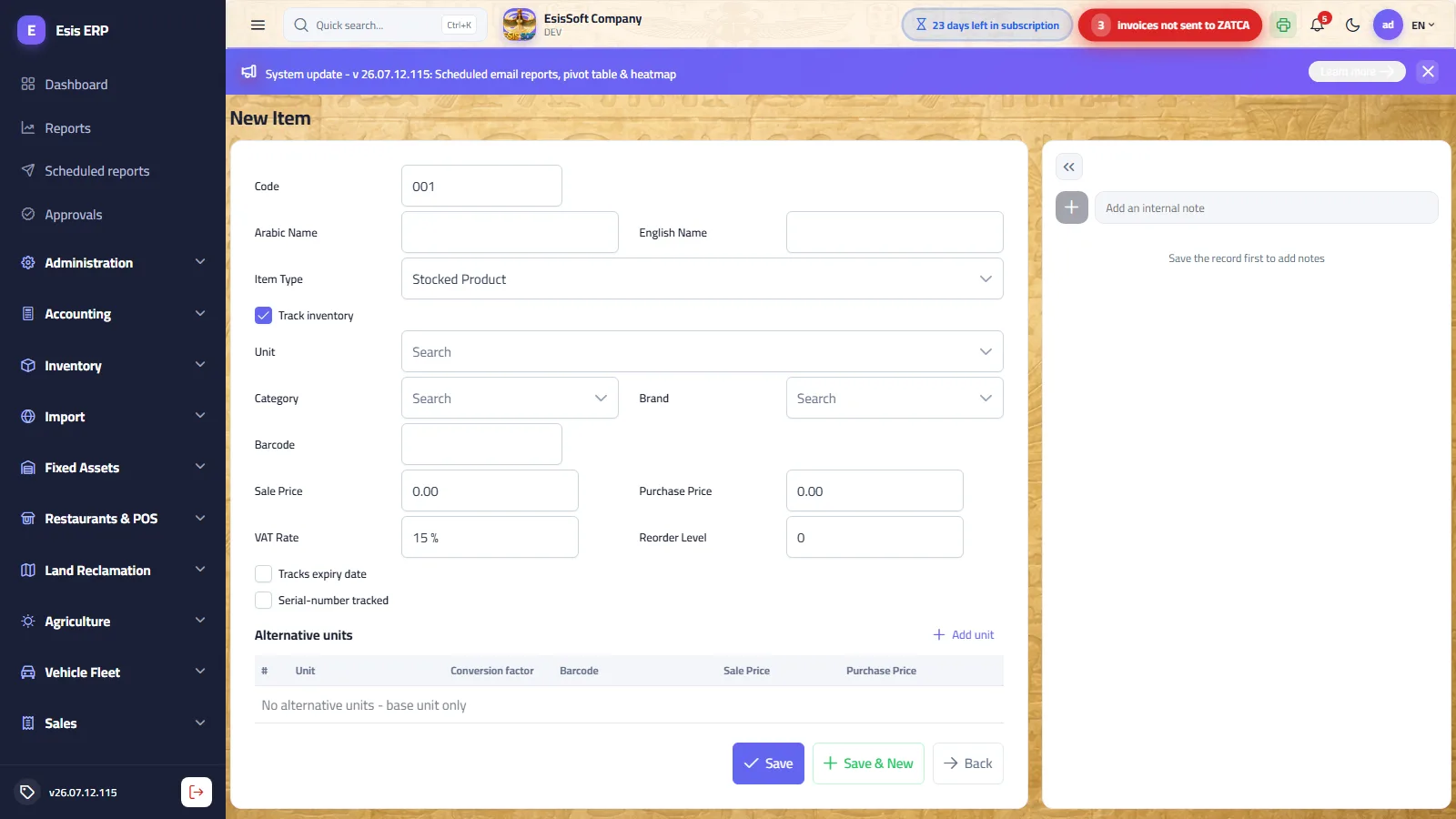
Task: Click the Save & New button
Action: click(x=868, y=763)
